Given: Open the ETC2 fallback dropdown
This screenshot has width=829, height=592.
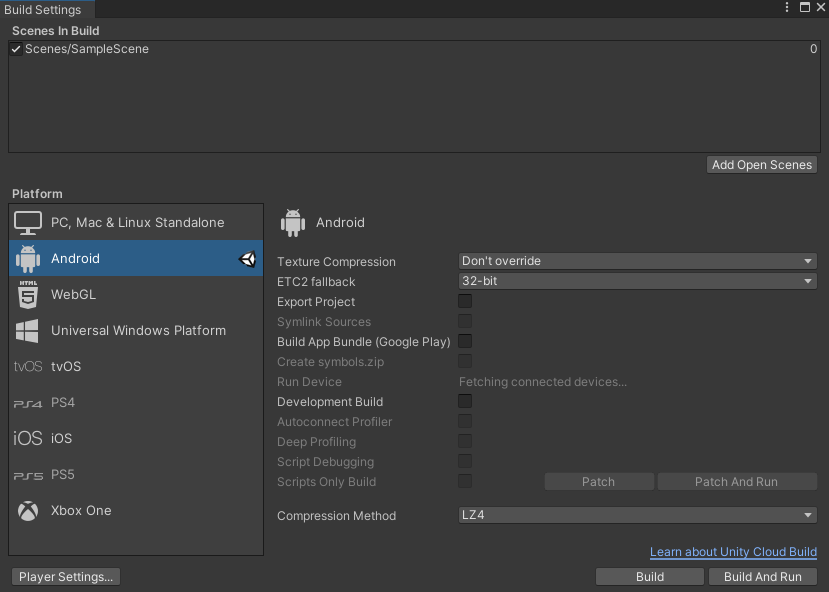Looking at the screenshot, I should (637, 281).
